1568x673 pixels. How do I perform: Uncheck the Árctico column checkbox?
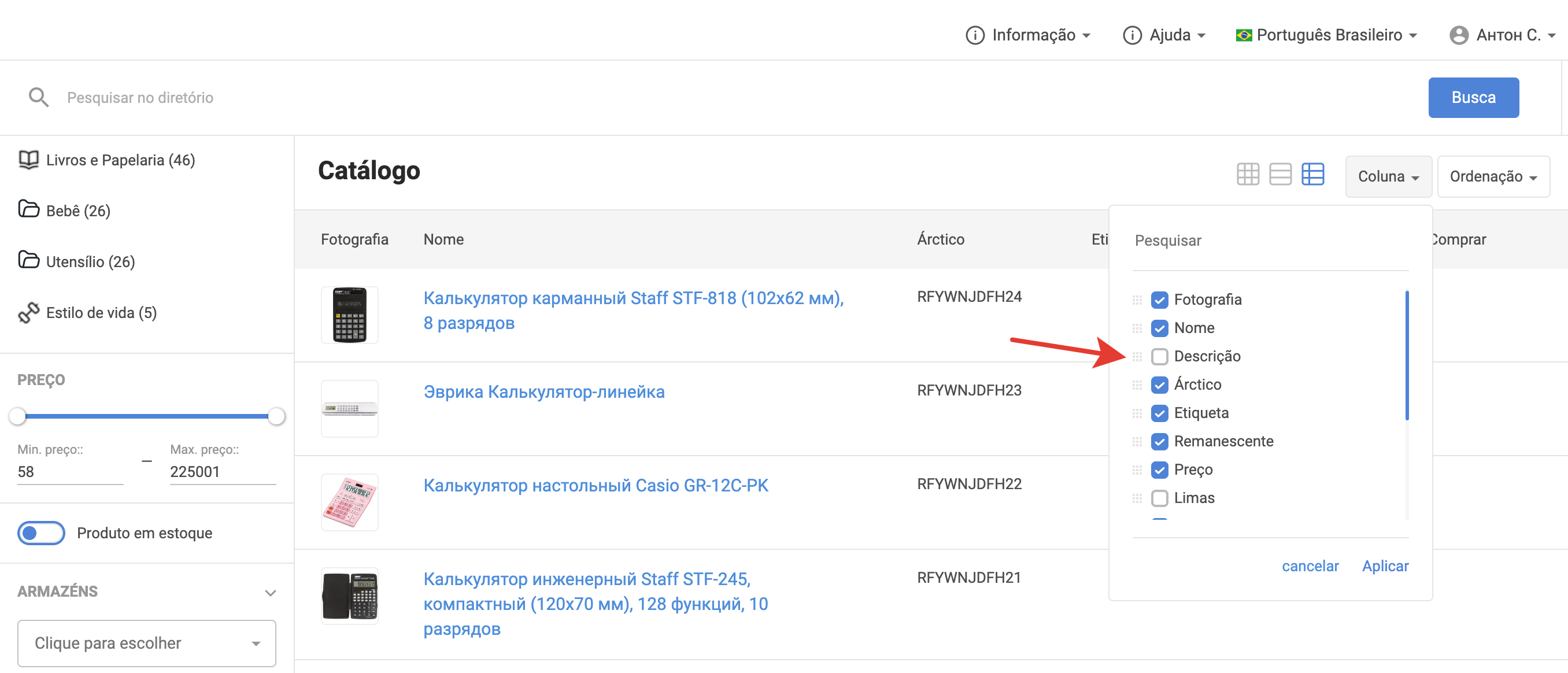1159,385
